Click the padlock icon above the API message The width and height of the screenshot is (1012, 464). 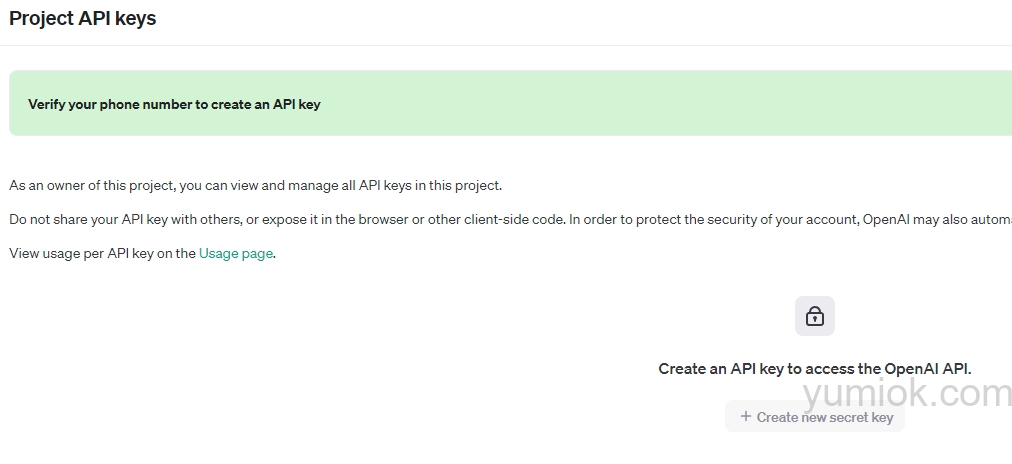pos(814,317)
